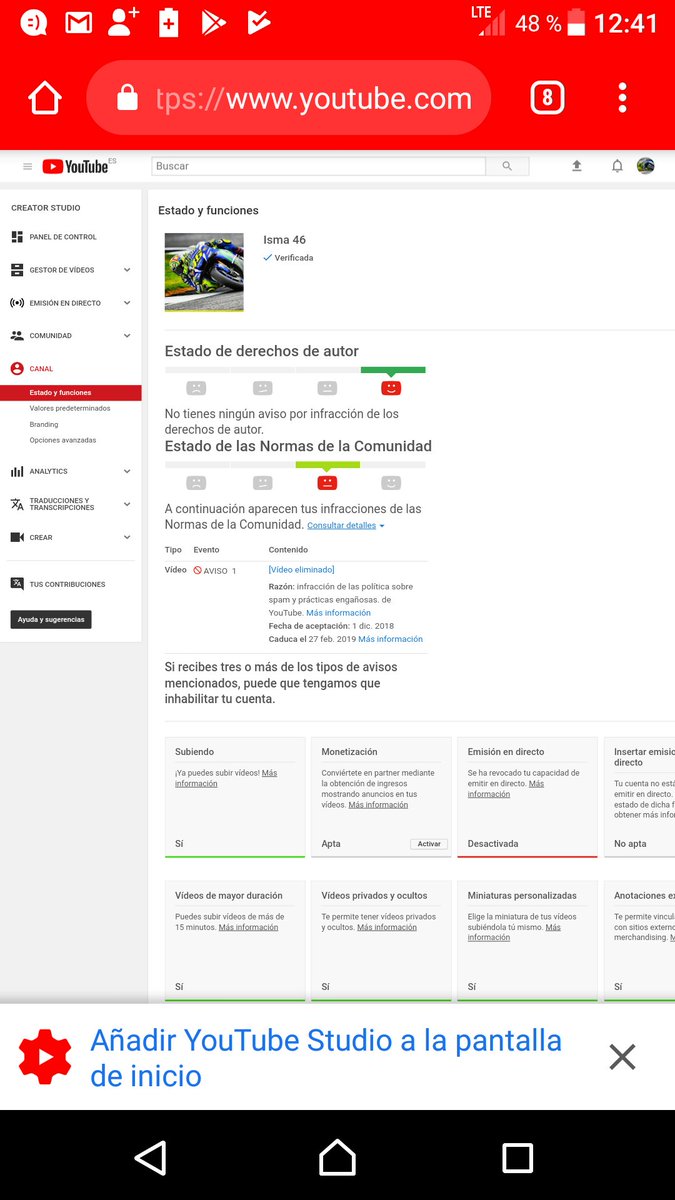The height and width of the screenshot is (1200, 675).
Task: Click the green copyright status bar segment
Action: 392,370
